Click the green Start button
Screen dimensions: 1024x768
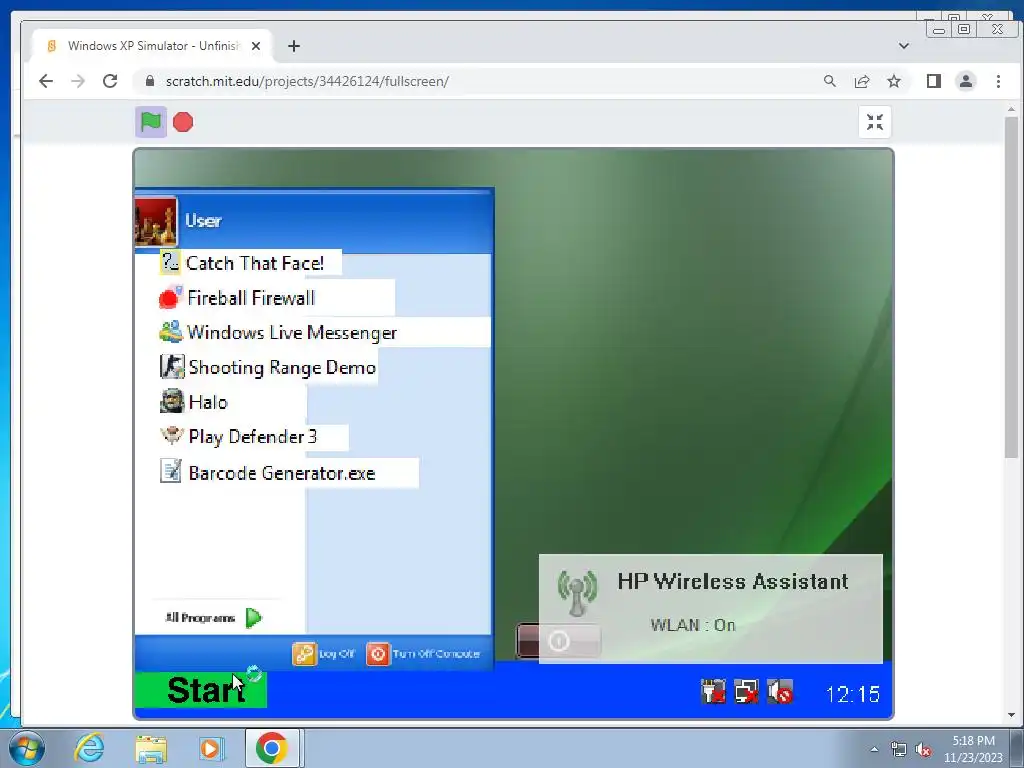pos(200,690)
